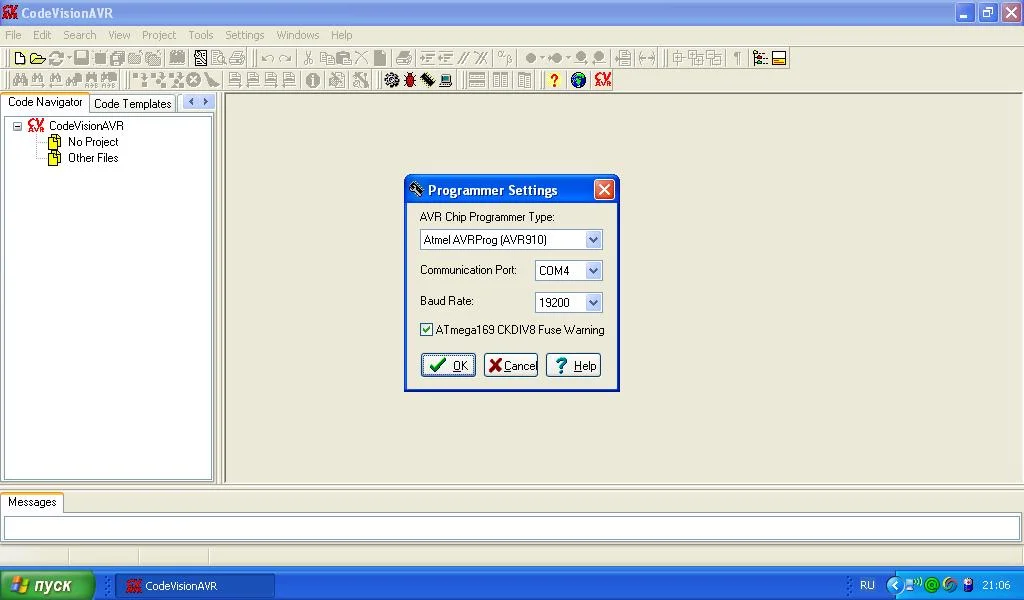Open the Chip Programmer icon
This screenshot has width=1024, height=600.
[427, 80]
